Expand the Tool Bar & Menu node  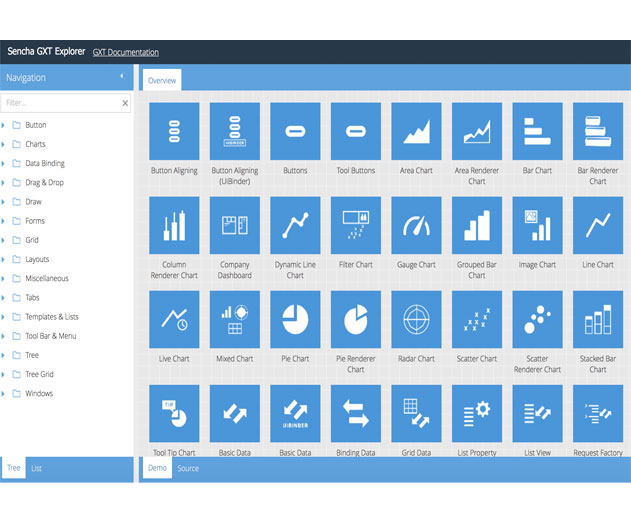(x=3, y=336)
